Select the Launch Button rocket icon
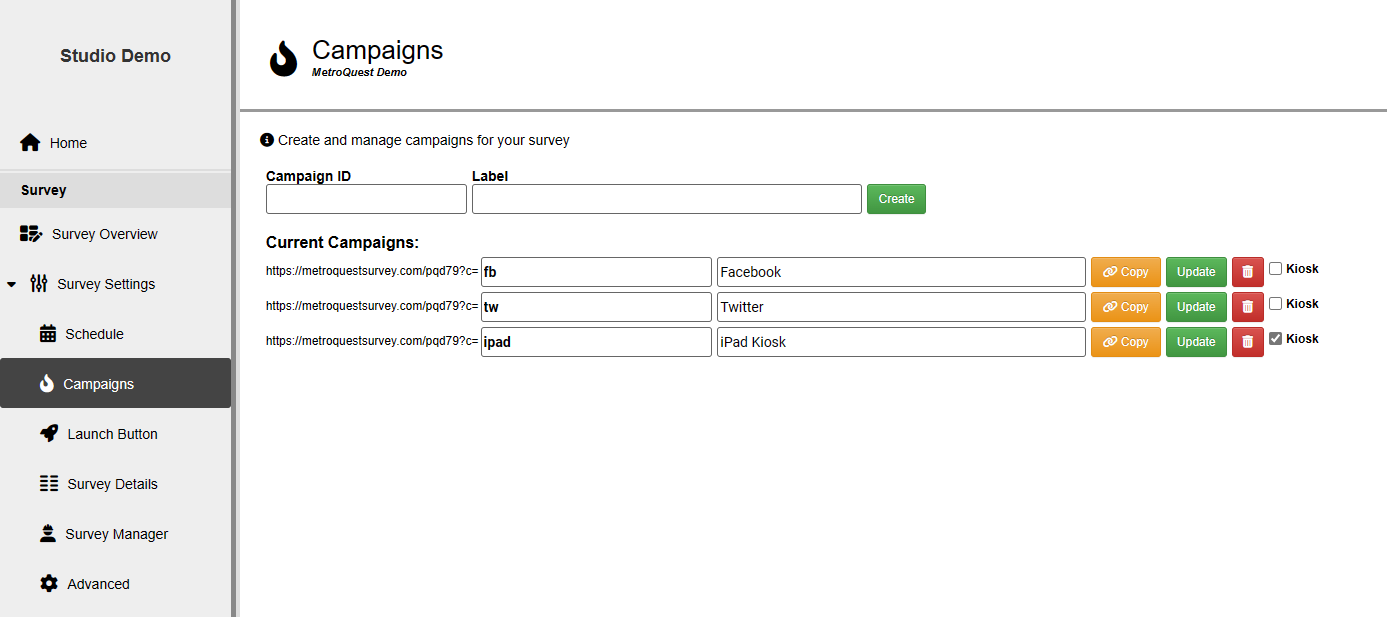 (x=48, y=433)
